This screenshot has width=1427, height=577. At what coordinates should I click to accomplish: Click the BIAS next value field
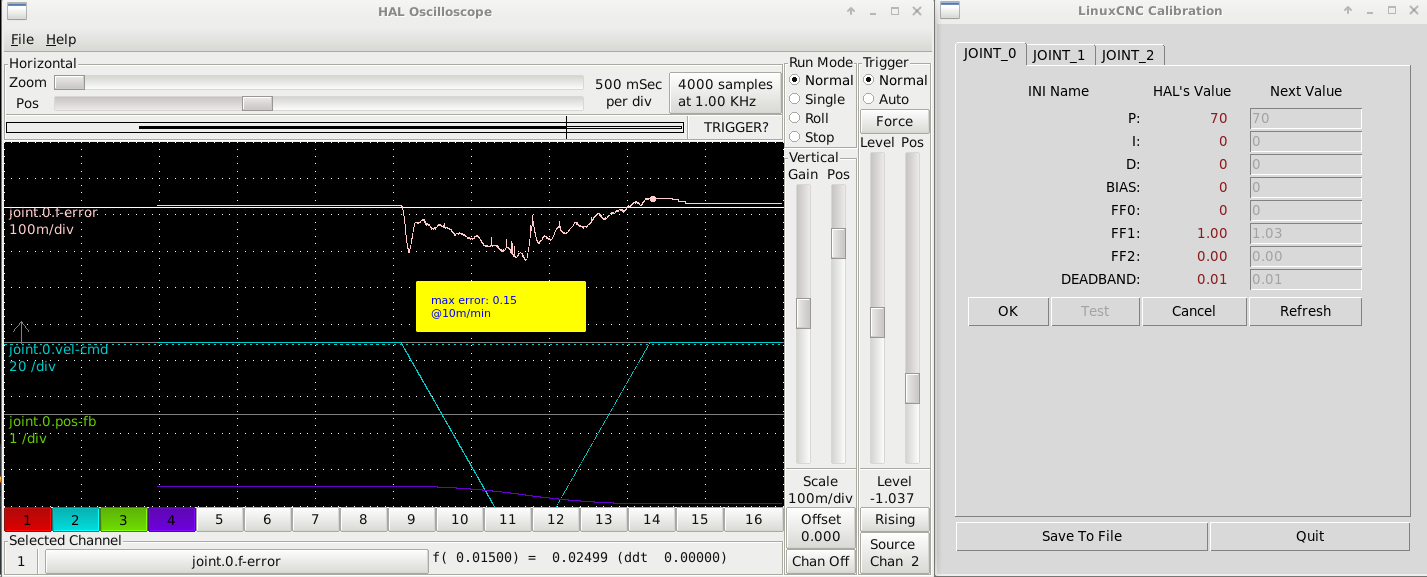pos(1305,187)
